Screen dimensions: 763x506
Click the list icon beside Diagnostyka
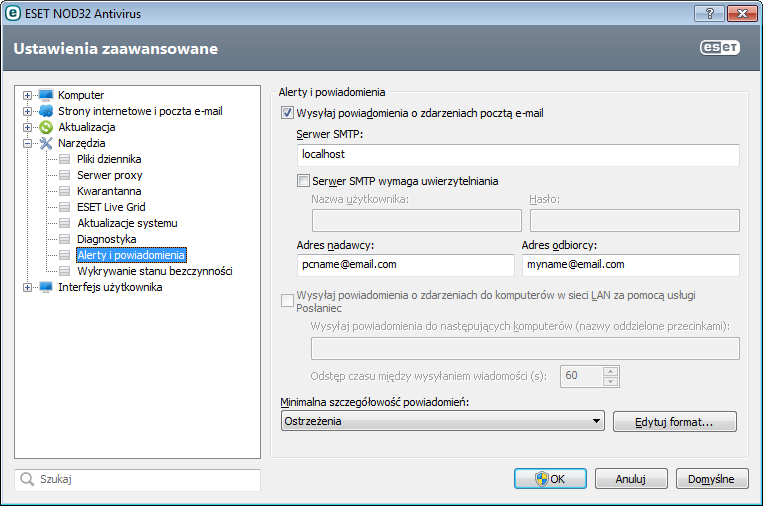64,239
